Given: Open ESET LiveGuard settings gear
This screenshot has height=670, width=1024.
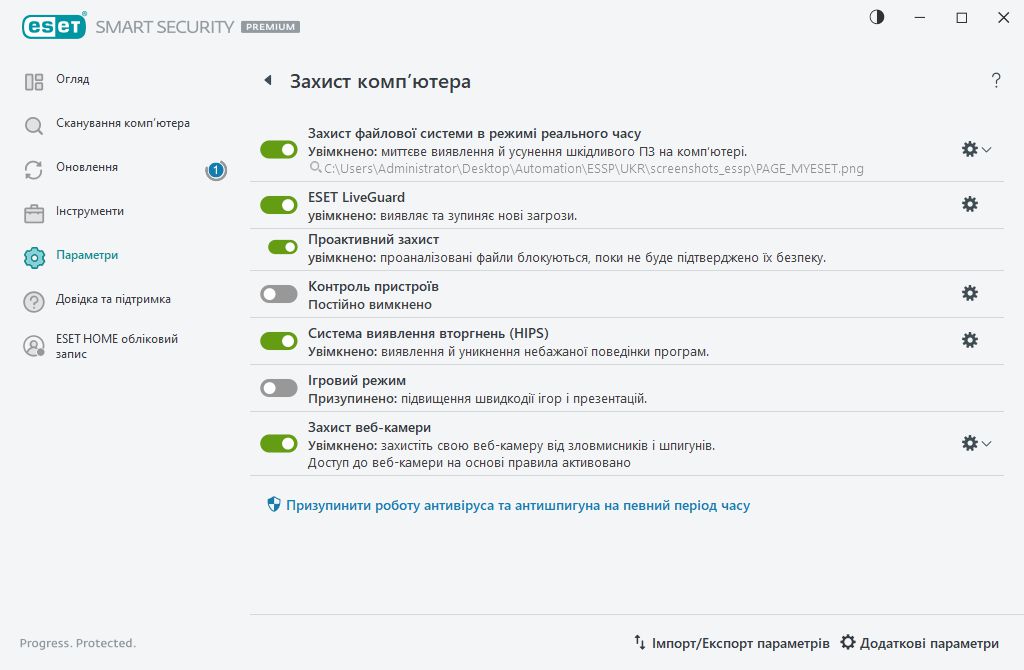Looking at the screenshot, I should [x=969, y=204].
